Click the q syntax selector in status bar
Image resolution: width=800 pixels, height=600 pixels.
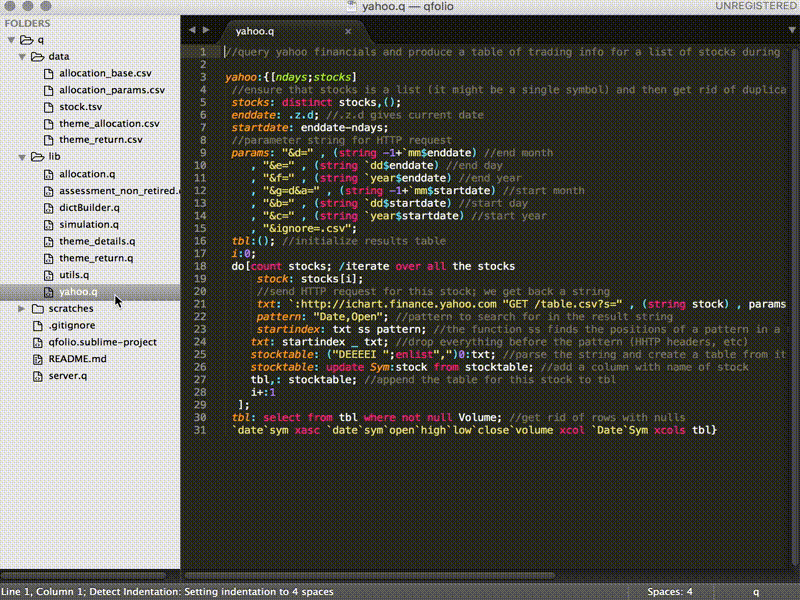(756, 592)
